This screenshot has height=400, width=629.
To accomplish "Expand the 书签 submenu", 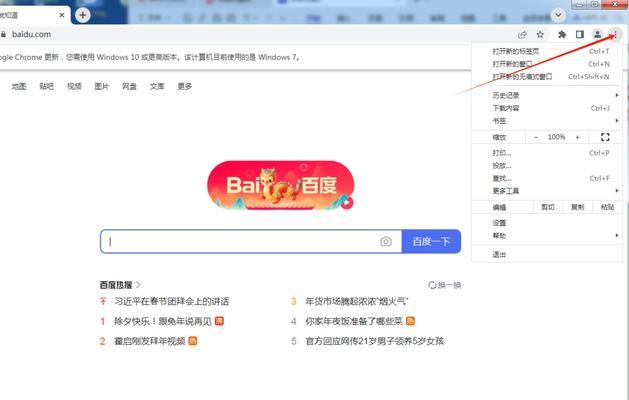I will click(547, 121).
